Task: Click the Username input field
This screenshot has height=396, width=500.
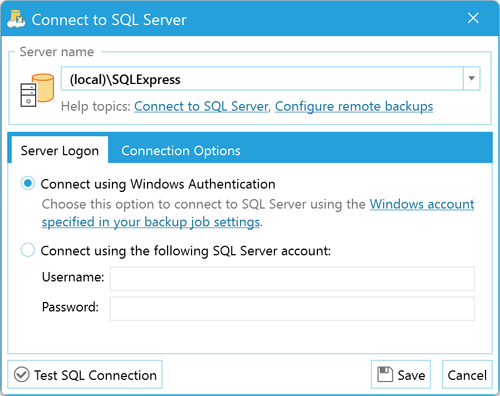Action: [x=292, y=278]
